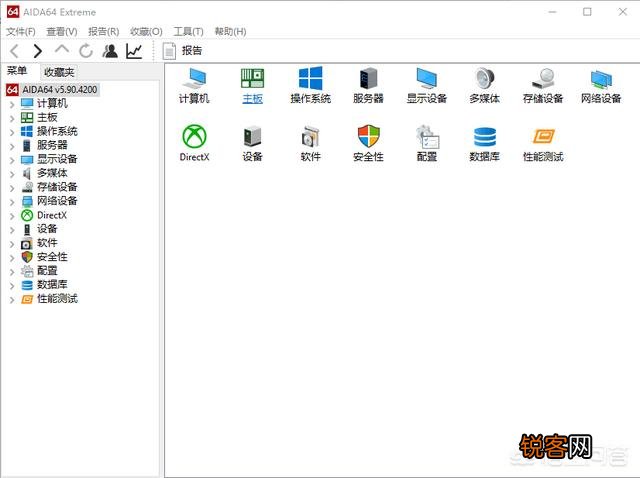Expand the 软件 tree node arrow
This screenshot has height=478, width=640.
point(12,243)
